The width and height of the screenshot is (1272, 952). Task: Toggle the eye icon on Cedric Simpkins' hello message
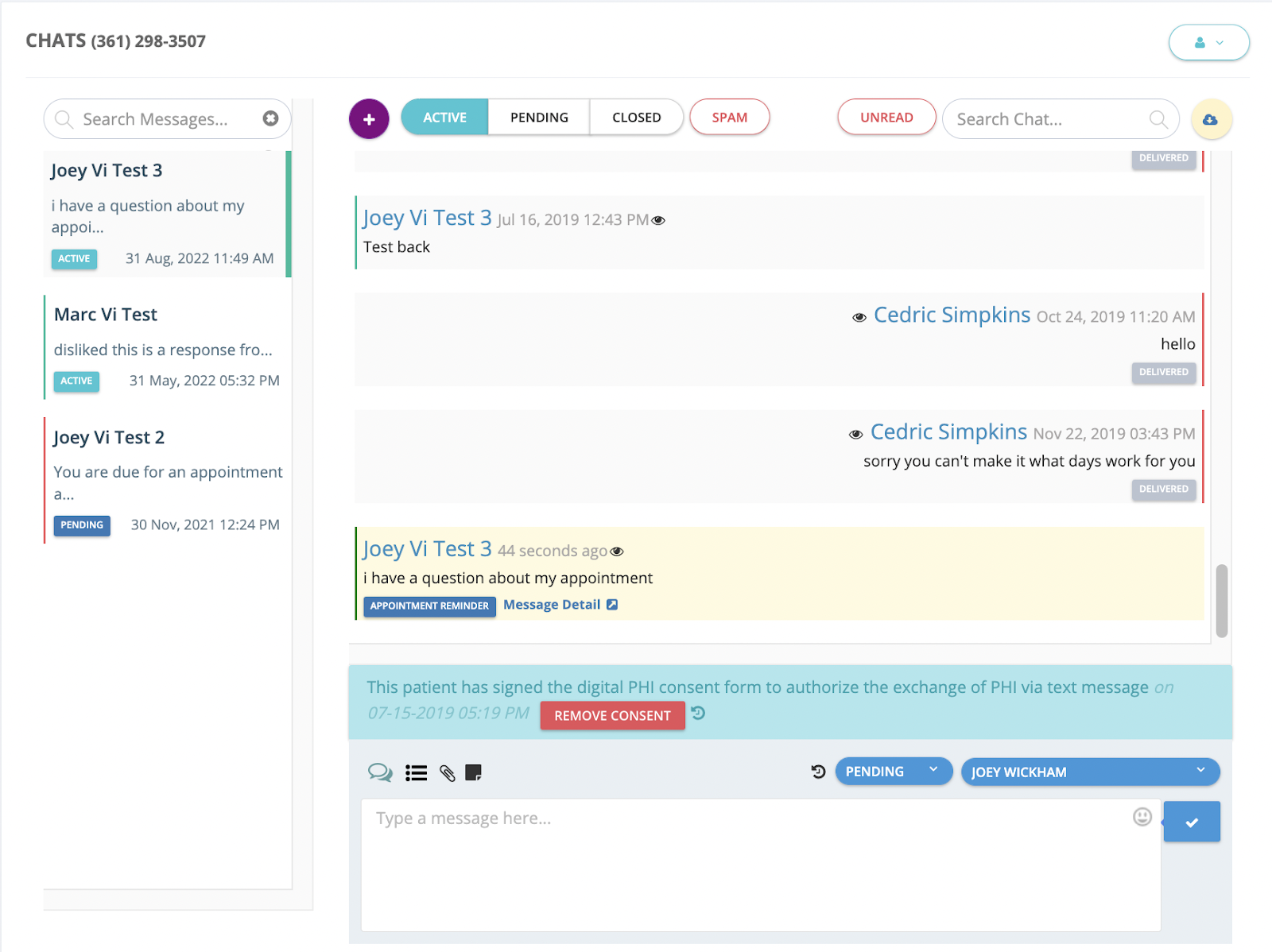pos(859,315)
